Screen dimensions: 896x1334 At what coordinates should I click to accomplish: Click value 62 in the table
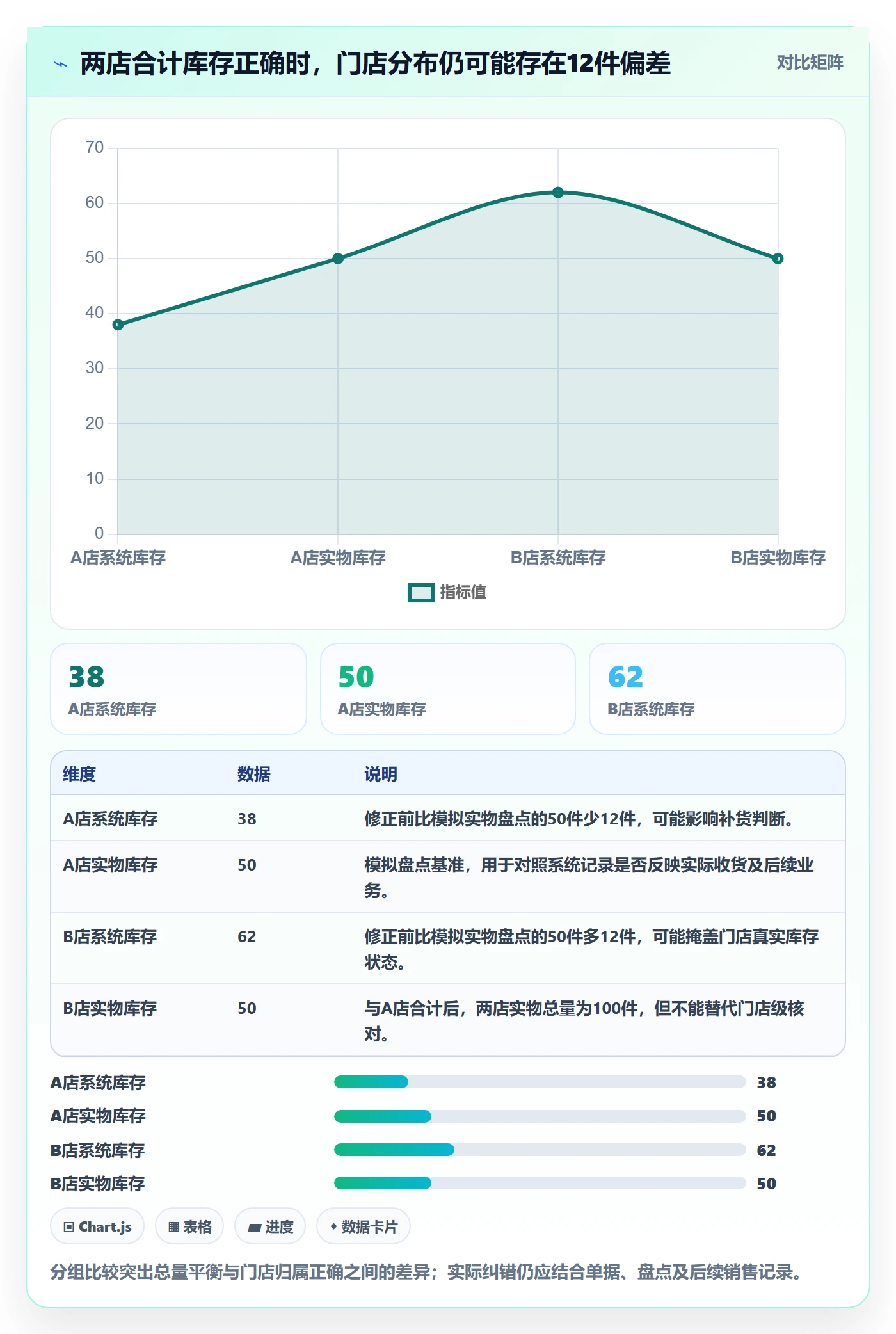click(247, 937)
